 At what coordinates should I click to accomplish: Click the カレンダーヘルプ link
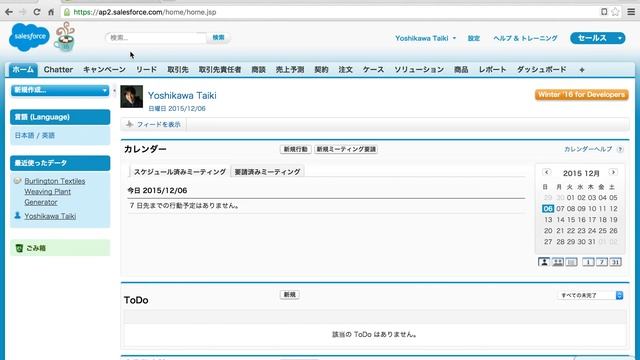588,149
